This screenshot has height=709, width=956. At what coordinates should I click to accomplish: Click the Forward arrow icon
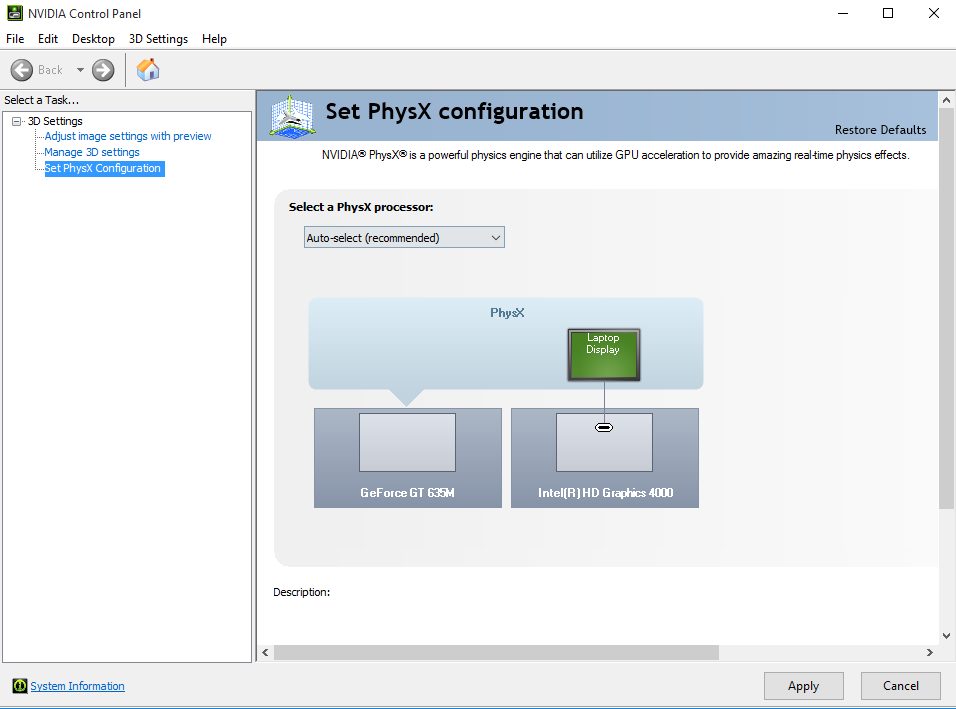coord(103,70)
